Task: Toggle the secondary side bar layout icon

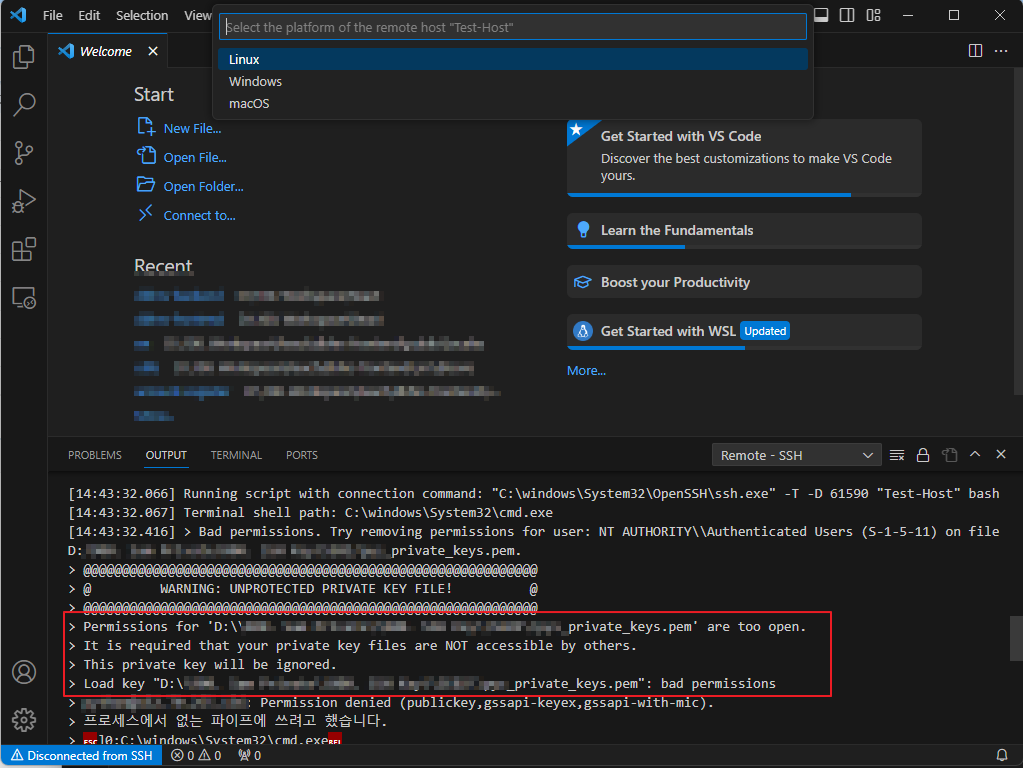Action: click(x=847, y=15)
